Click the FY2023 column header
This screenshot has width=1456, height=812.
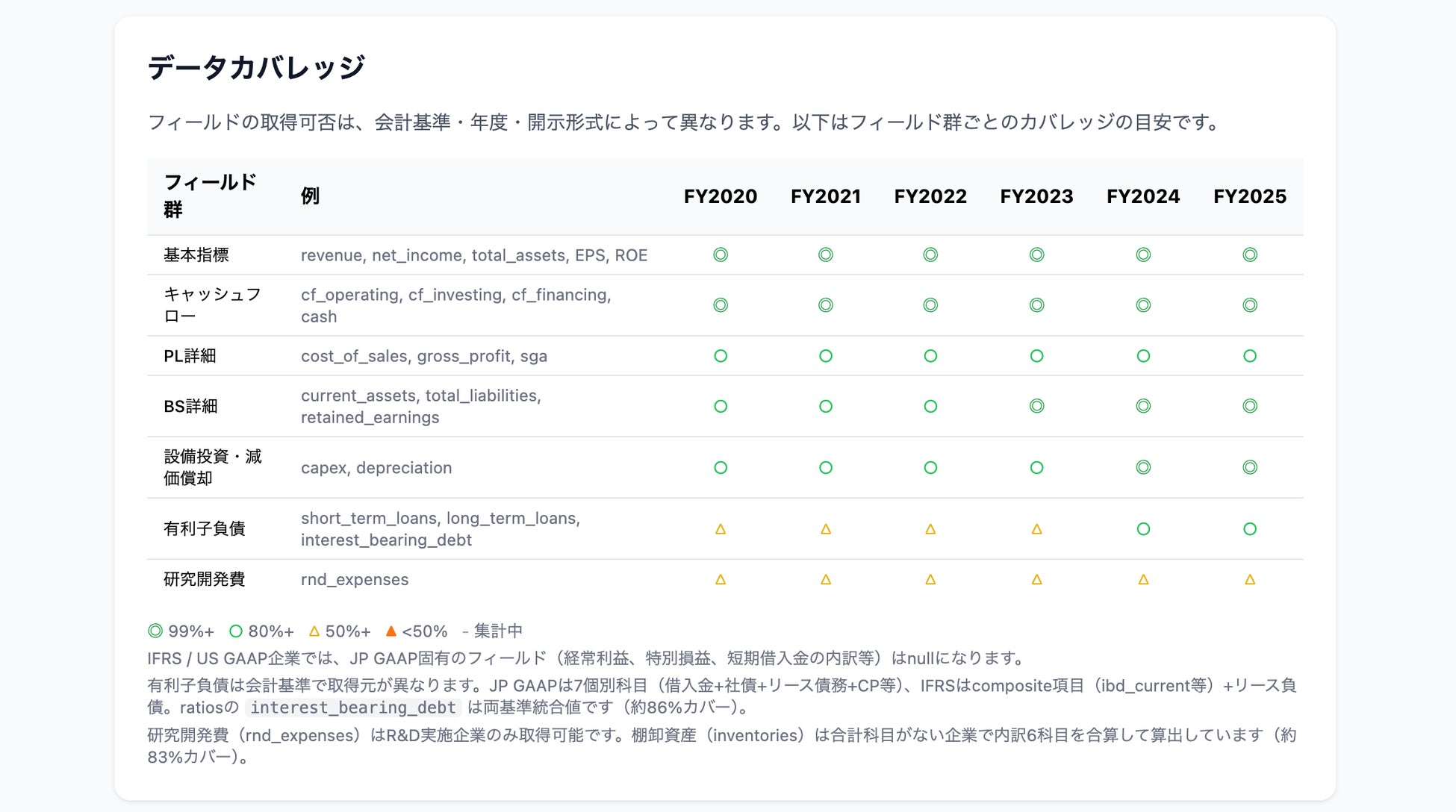[x=1036, y=196]
